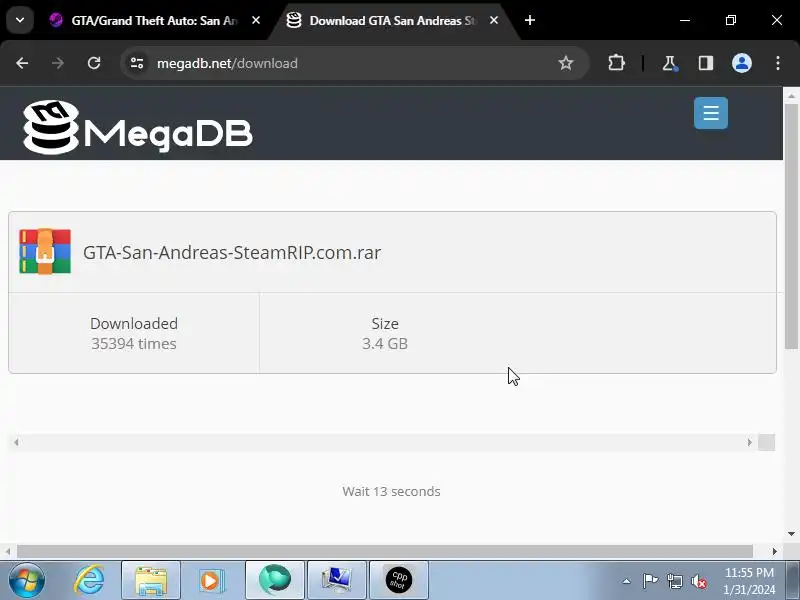Open the Extensions puzzle icon
Viewport: 800px width, 600px height.
[x=616, y=63]
